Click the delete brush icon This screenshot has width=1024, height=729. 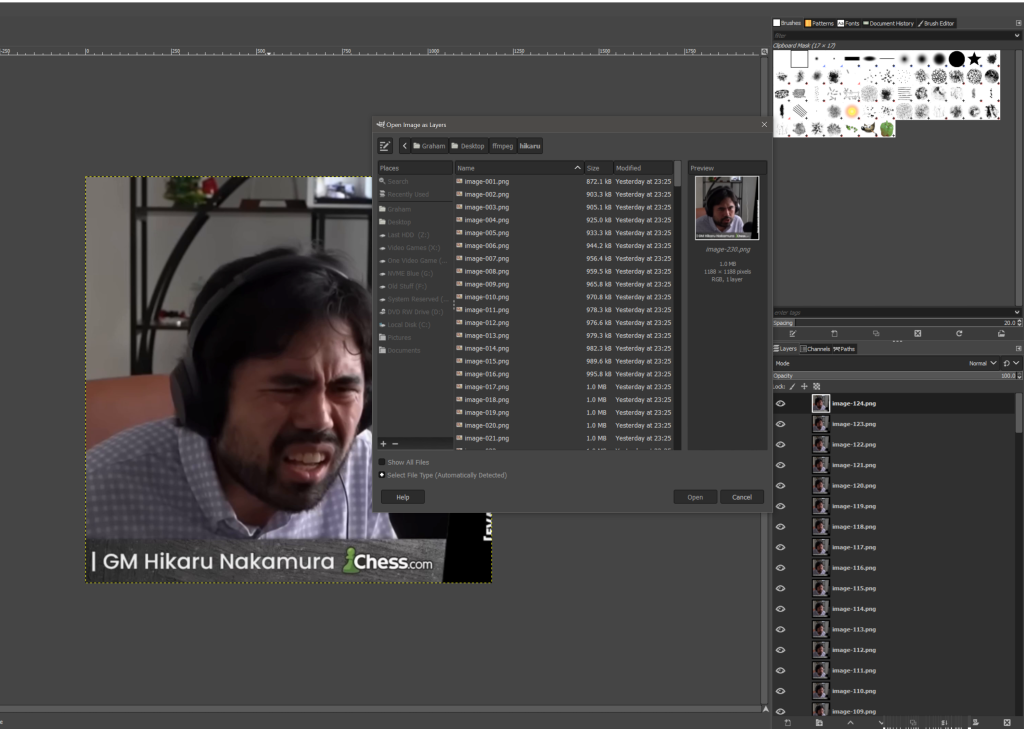tap(917, 333)
